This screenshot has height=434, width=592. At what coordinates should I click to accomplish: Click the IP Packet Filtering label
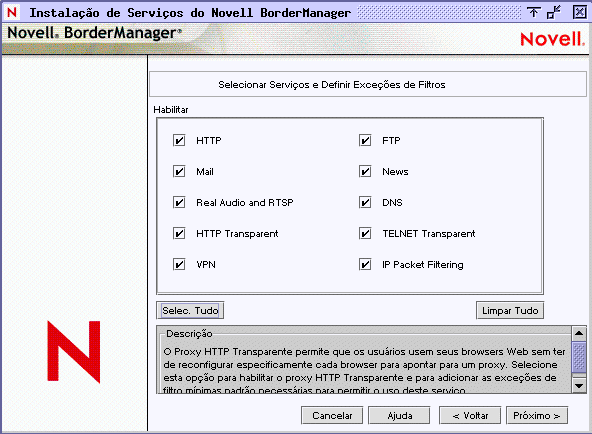(x=422, y=265)
